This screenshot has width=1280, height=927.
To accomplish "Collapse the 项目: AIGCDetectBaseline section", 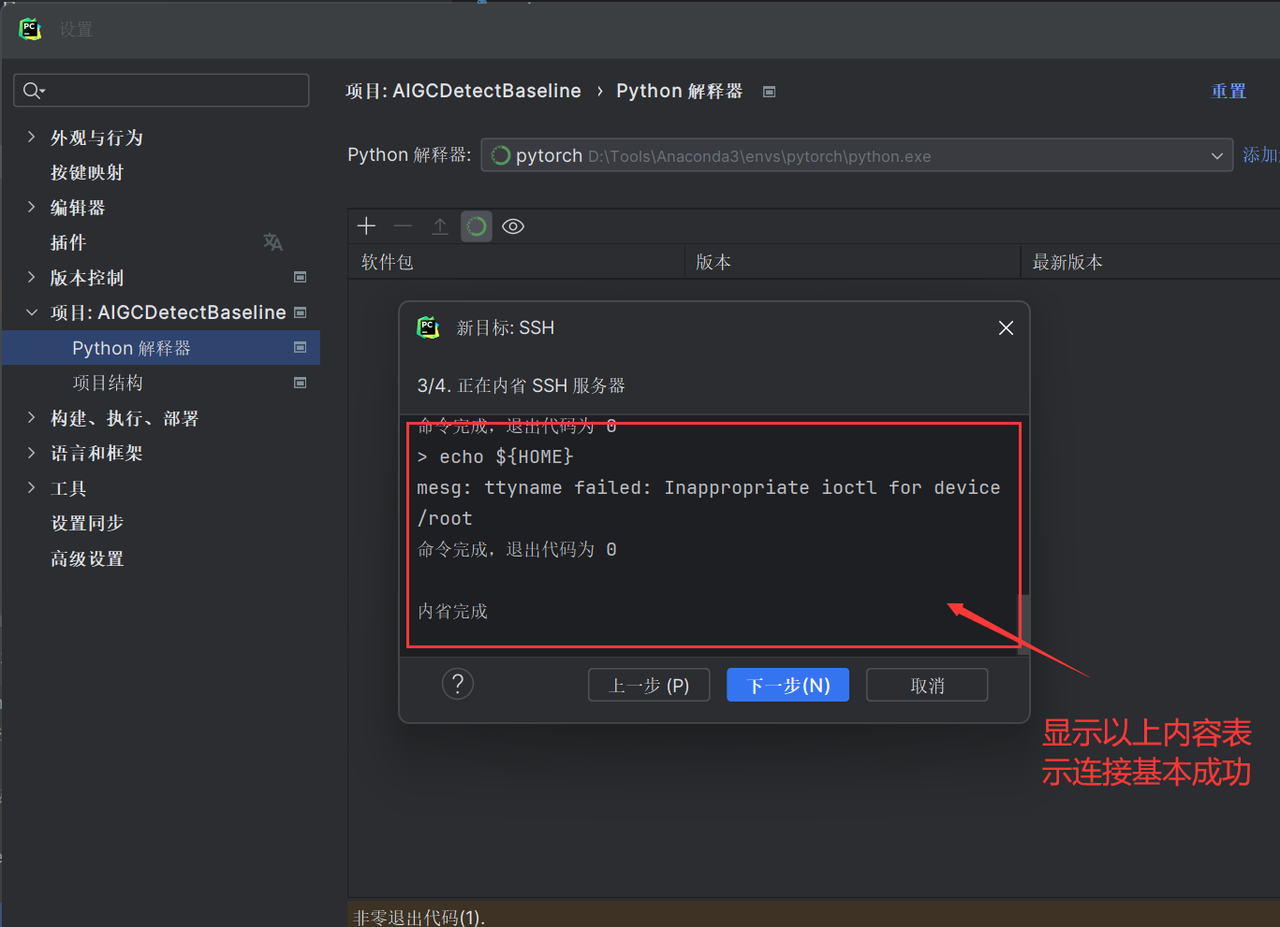I will (x=31, y=312).
